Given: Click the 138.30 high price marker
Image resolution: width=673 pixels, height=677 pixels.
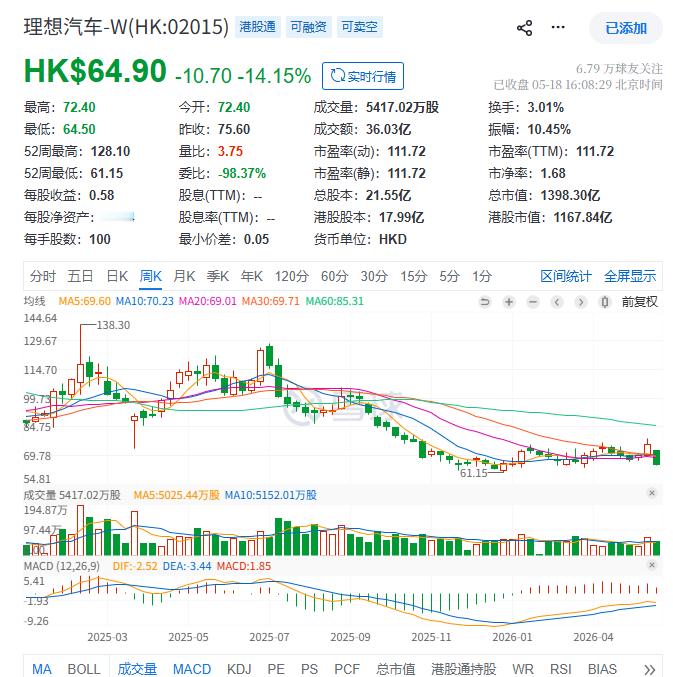Looking at the screenshot, I should (113, 325).
